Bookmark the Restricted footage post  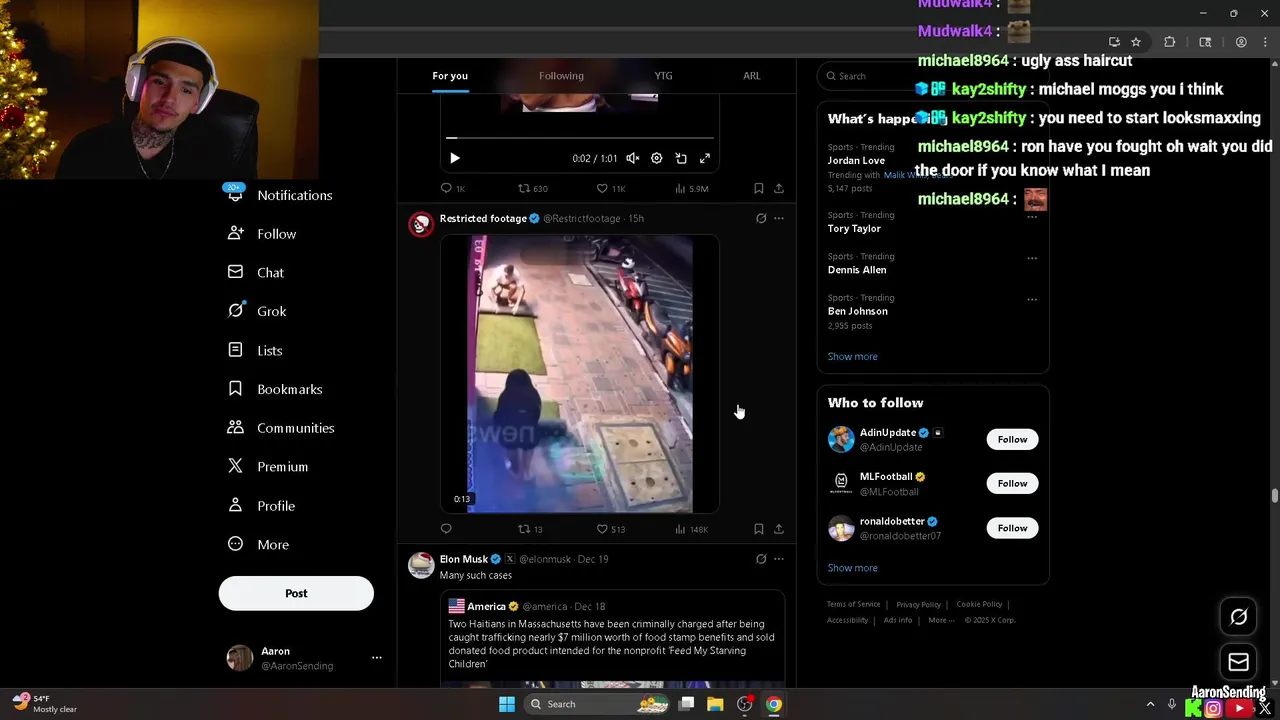[758, 529]
